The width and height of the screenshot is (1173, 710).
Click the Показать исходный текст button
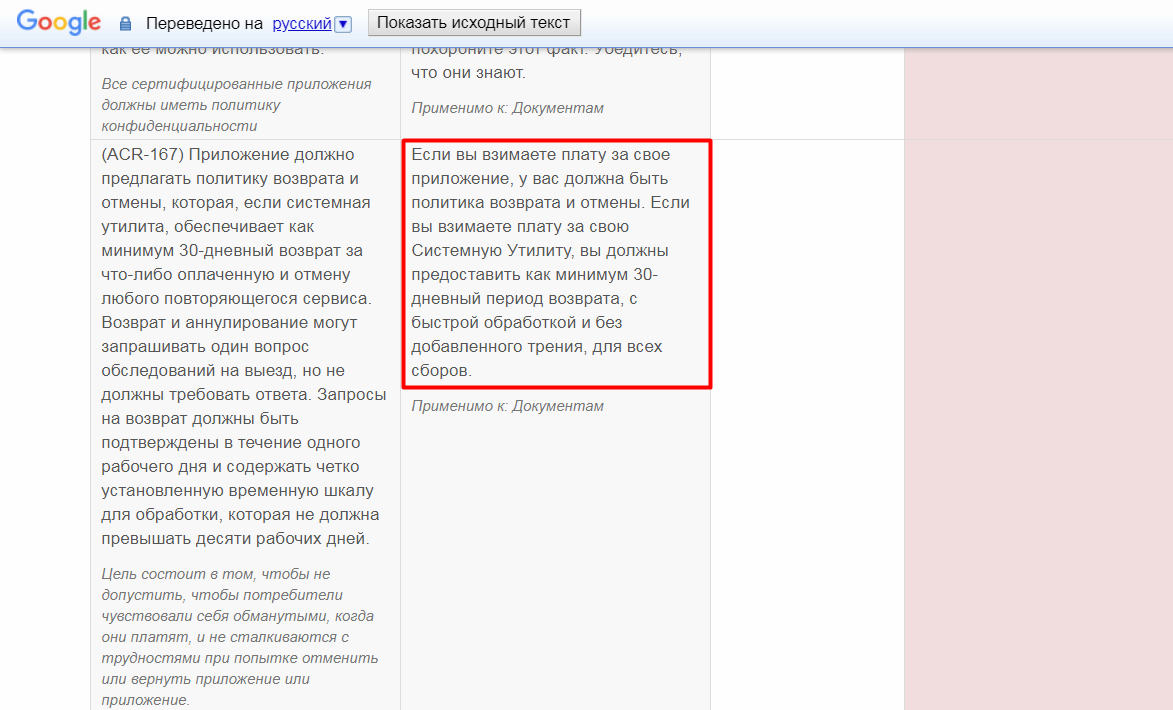tap(474, 22)
